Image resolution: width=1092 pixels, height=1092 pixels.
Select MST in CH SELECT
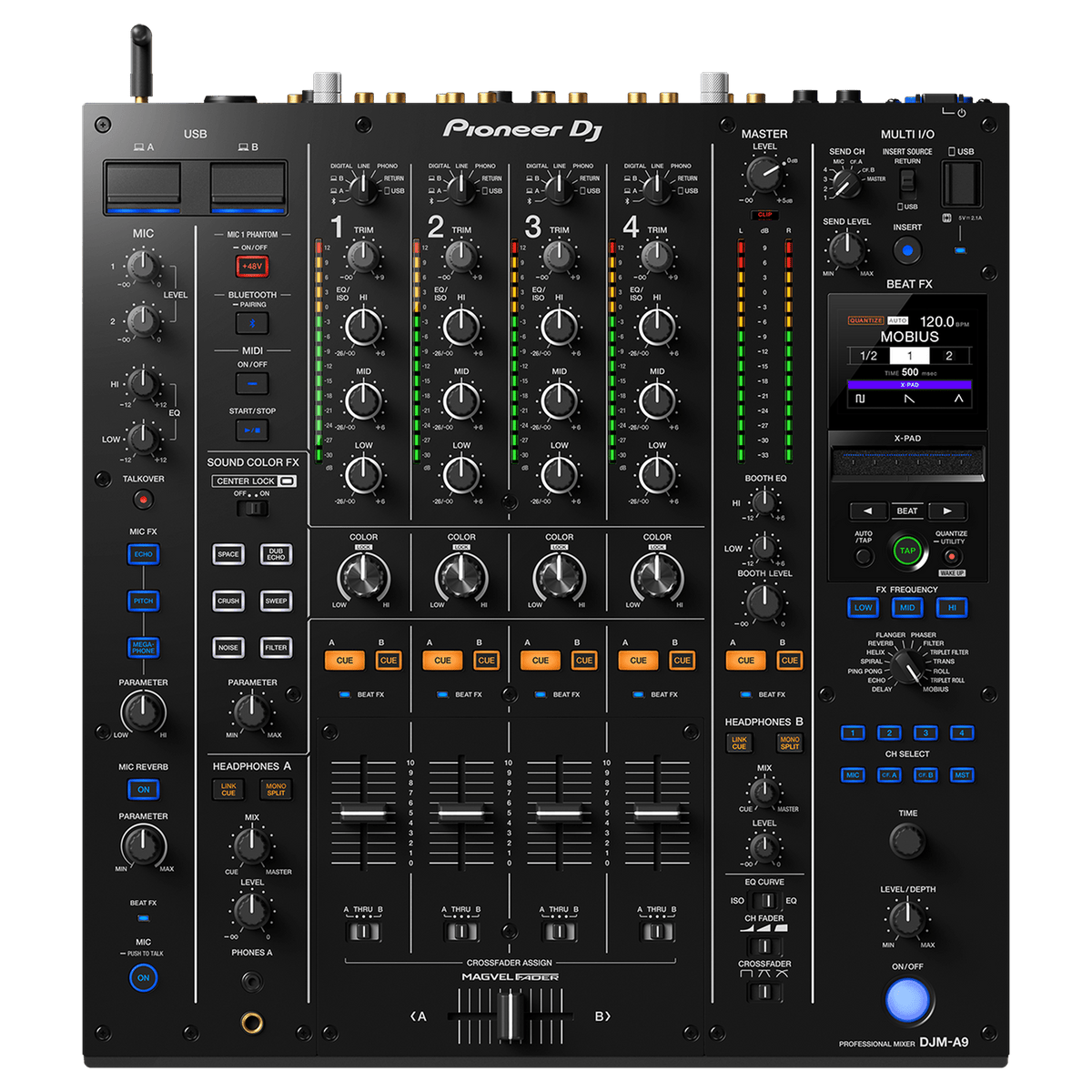962,775
